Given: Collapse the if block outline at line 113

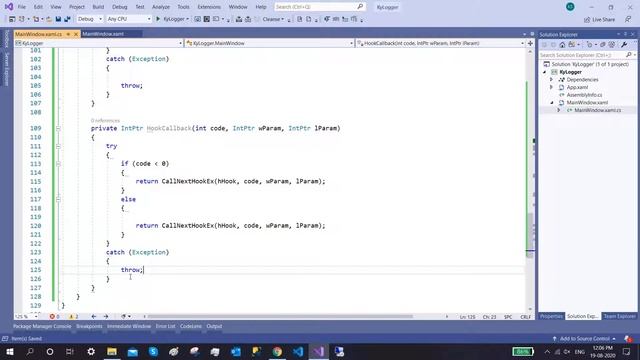Looking at the screenshot, I should point(58,164).
